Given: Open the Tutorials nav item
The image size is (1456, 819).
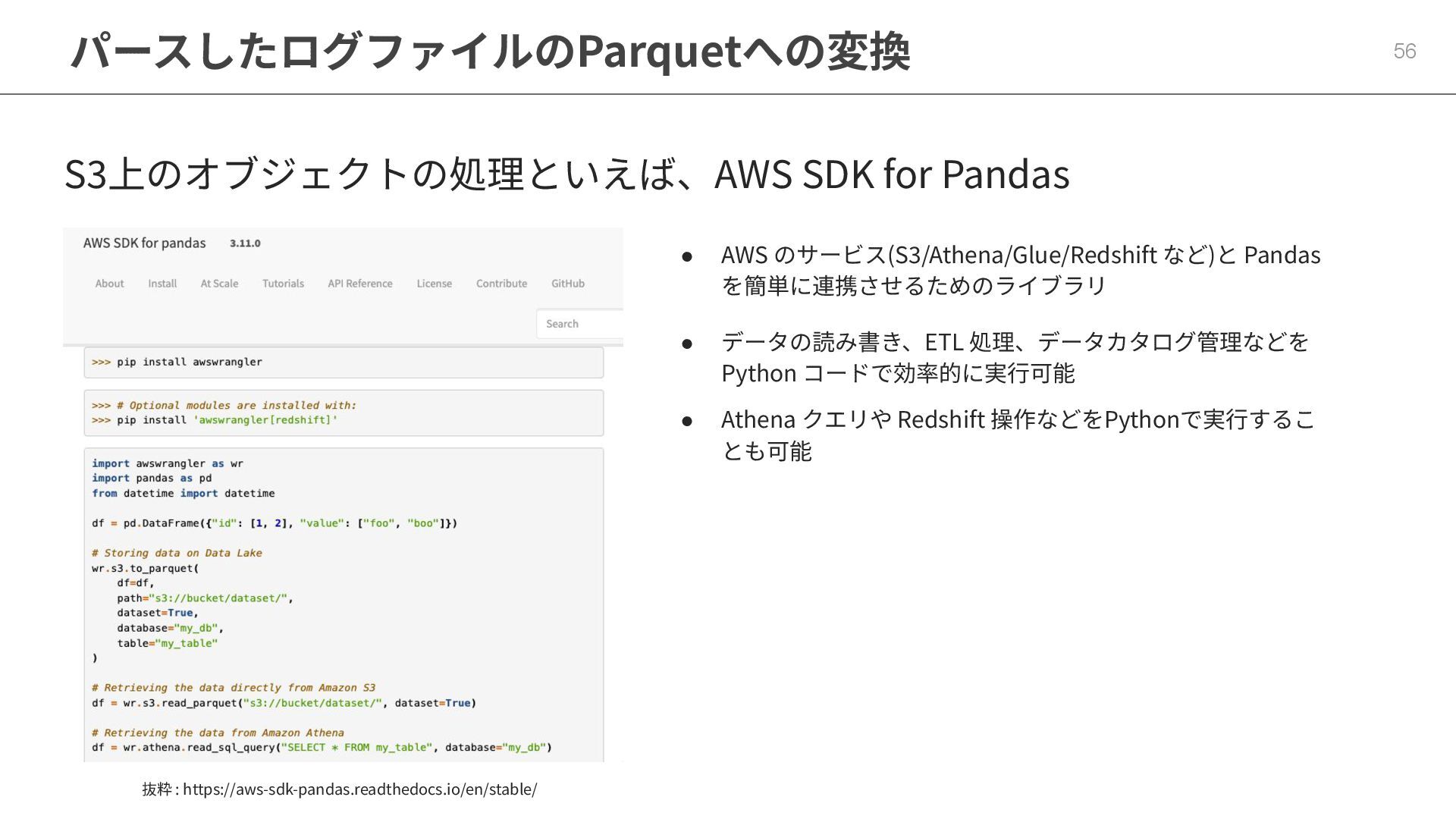Looking at the screenshot, I should click(x=283, y=284).
